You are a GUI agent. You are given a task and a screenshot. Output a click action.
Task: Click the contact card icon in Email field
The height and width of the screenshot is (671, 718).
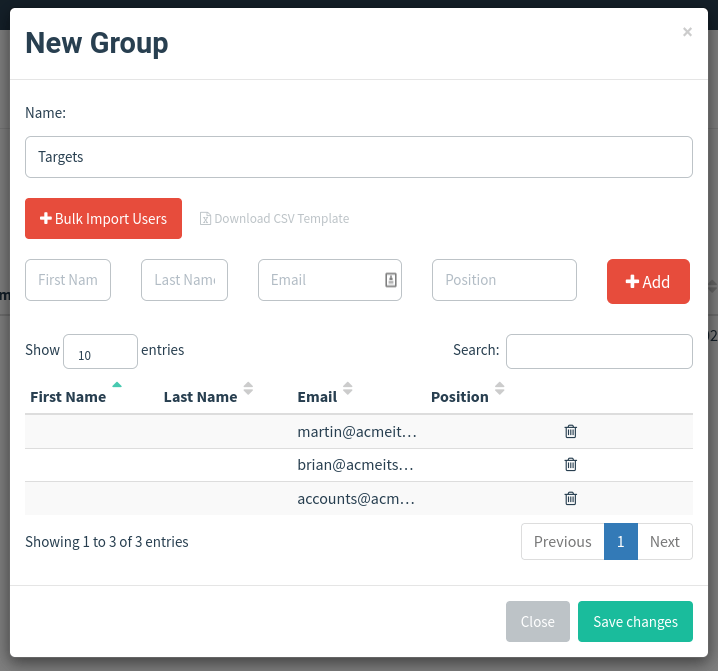pyautogui.click(x=391, y=280)
